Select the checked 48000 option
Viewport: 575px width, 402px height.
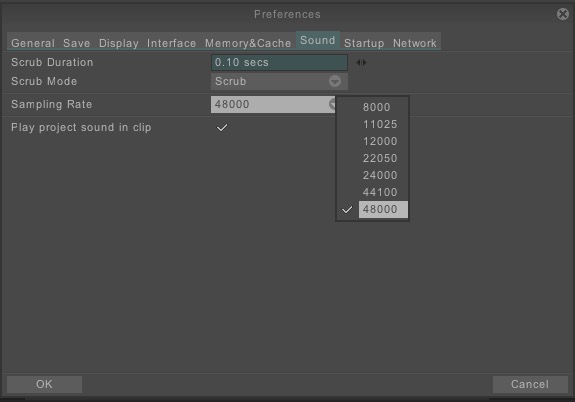pos(383,209)
